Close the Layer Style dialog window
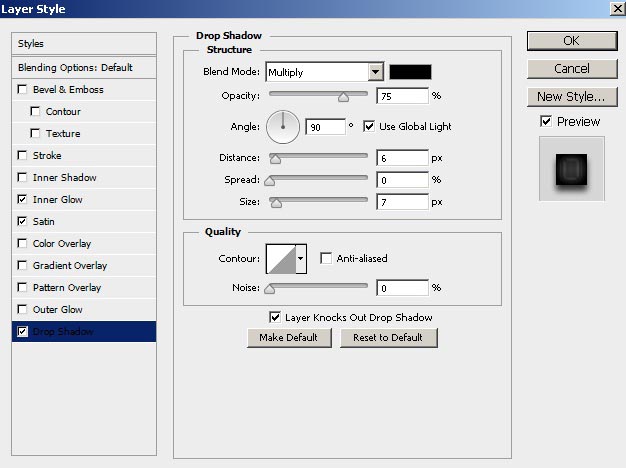This screenshot has width=626, height=468. 618,9
